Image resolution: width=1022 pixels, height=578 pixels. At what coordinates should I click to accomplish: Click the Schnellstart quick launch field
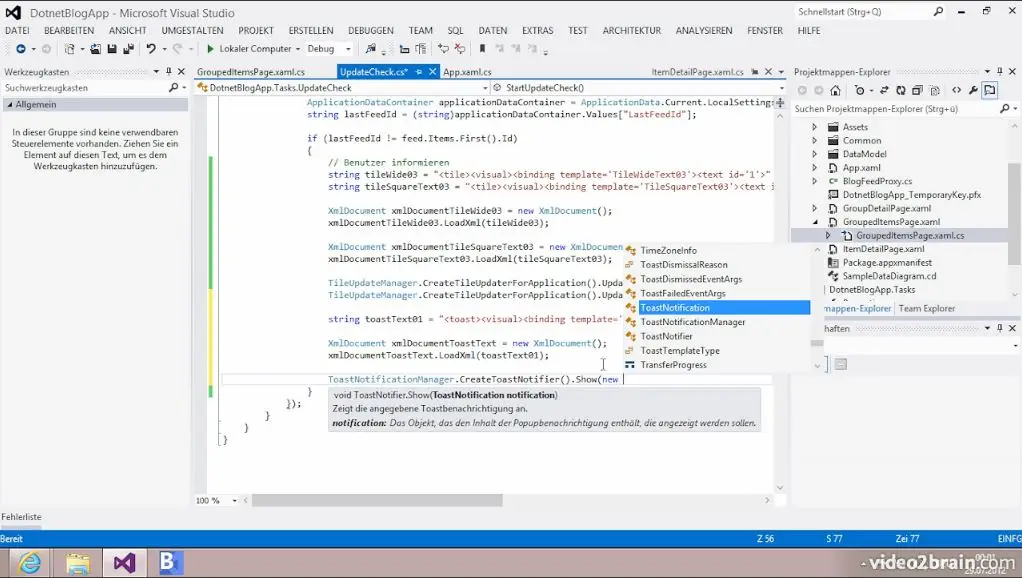pyautogui.click(x=864, y=12)
